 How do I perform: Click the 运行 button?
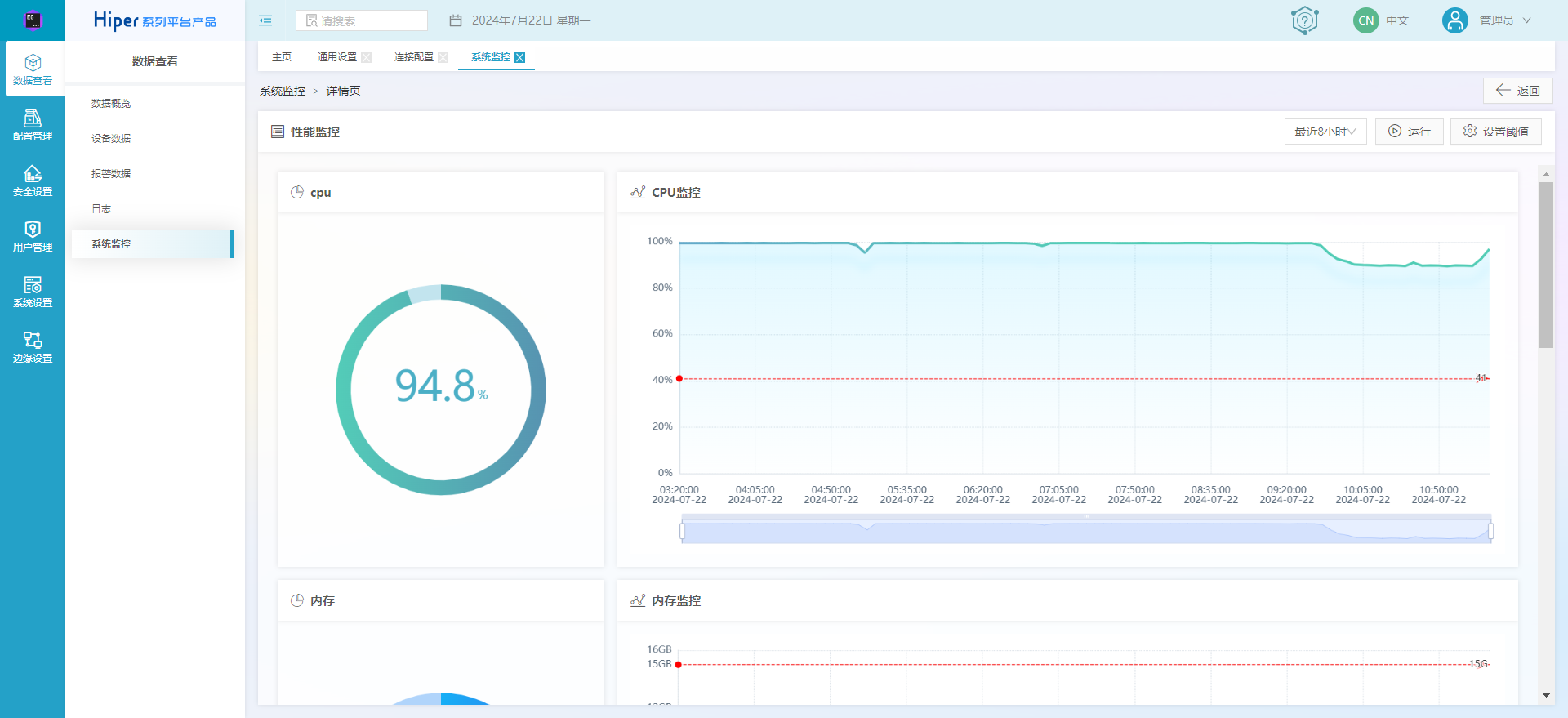pyautogui.click(x=1410, y=132)
